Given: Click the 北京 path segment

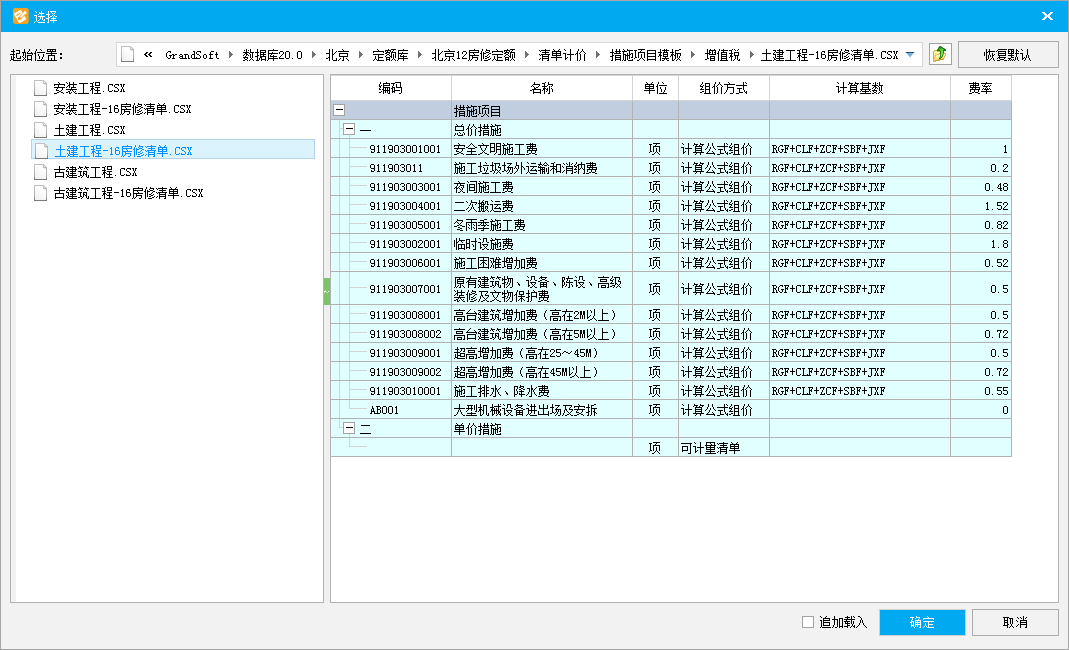Looking at the screenshot, I should coord(337,55).
